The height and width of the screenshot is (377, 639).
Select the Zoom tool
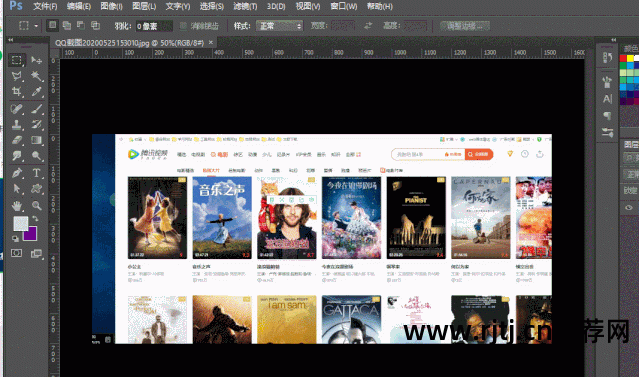(x=37, y=205)
